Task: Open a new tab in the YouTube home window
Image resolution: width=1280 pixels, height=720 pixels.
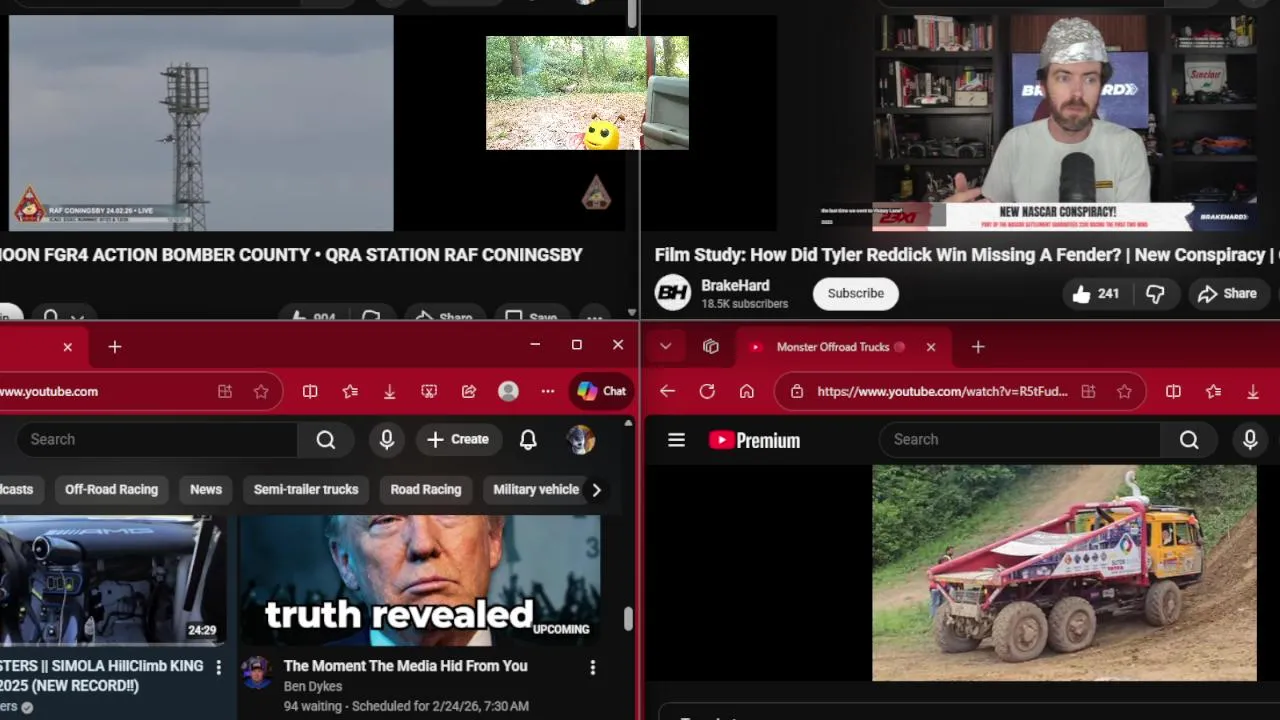Action: click(x=115, y=347)
